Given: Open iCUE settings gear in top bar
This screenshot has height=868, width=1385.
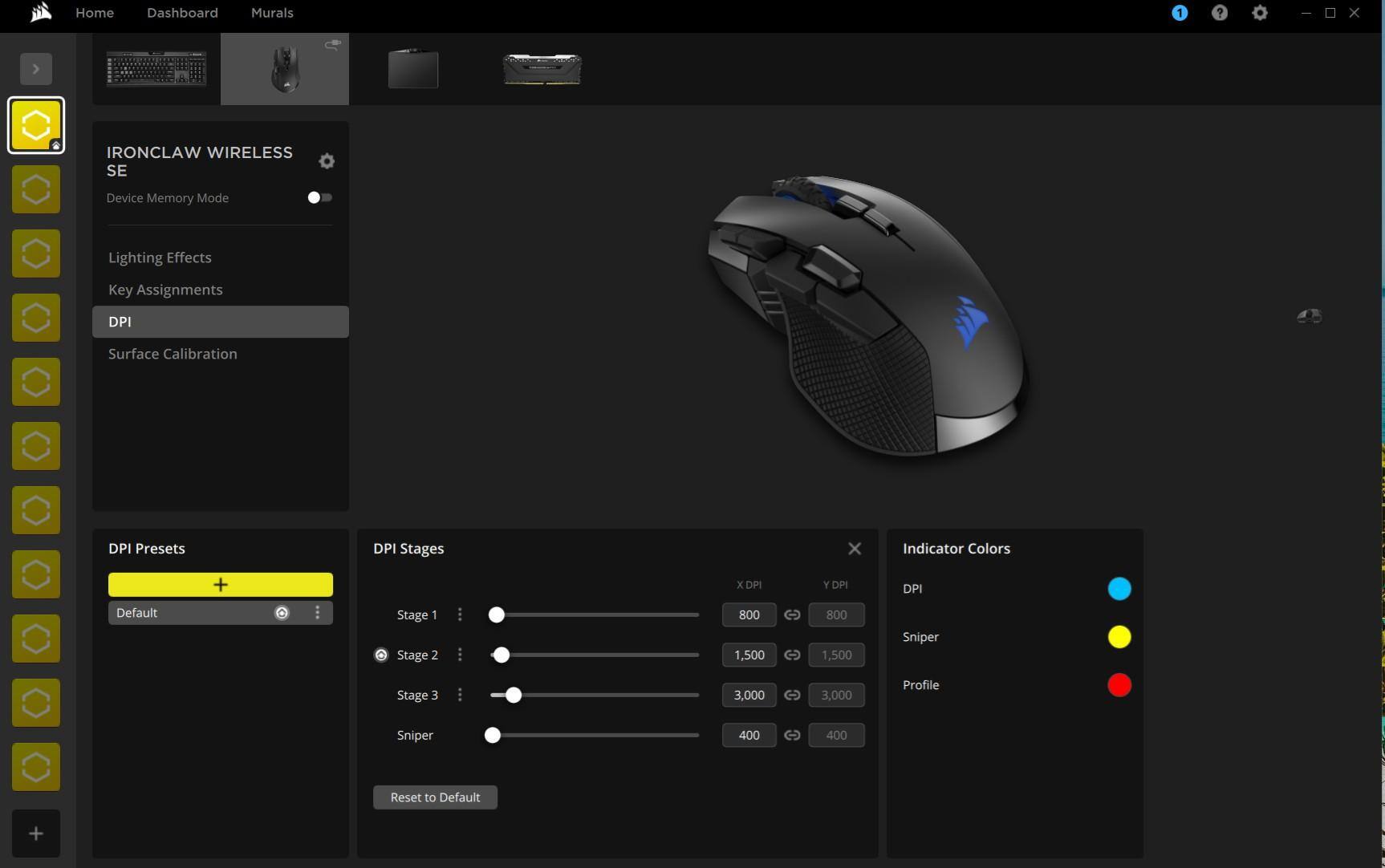Looking at the screenshot, I should pos(1259,13).
